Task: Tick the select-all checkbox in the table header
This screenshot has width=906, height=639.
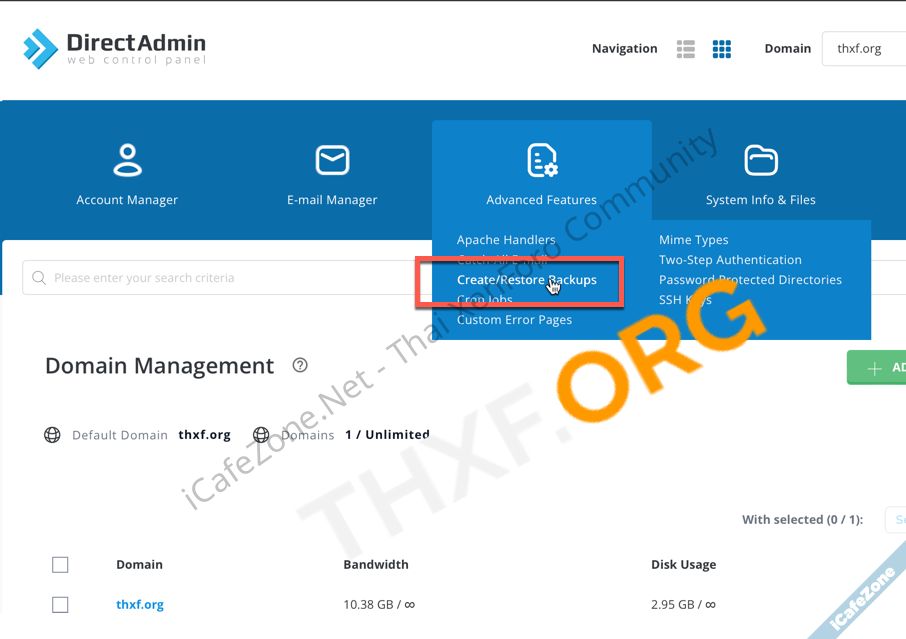Action: (60, 565)
